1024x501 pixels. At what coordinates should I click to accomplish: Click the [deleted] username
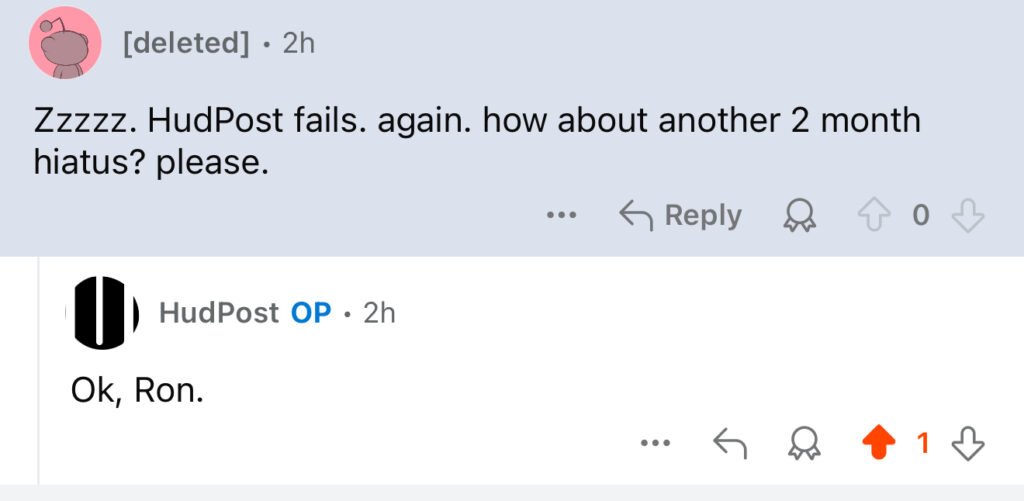(185, 44)
